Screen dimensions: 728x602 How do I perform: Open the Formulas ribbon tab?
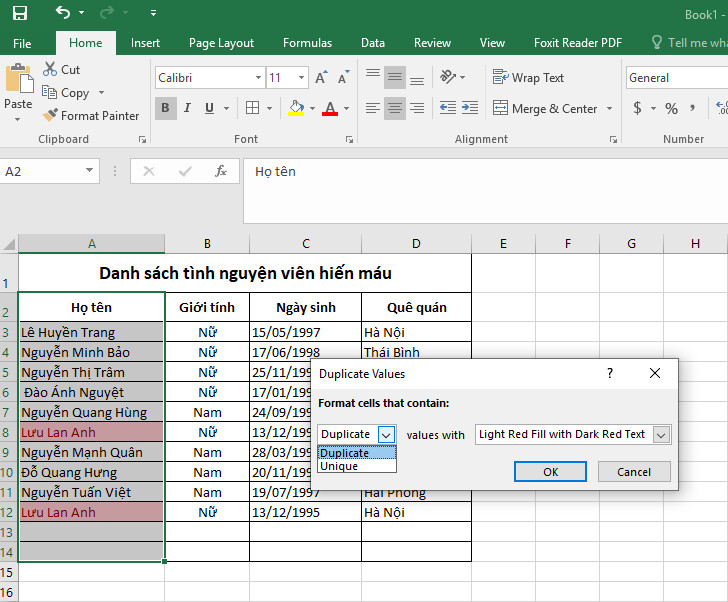tap(307, 43)
